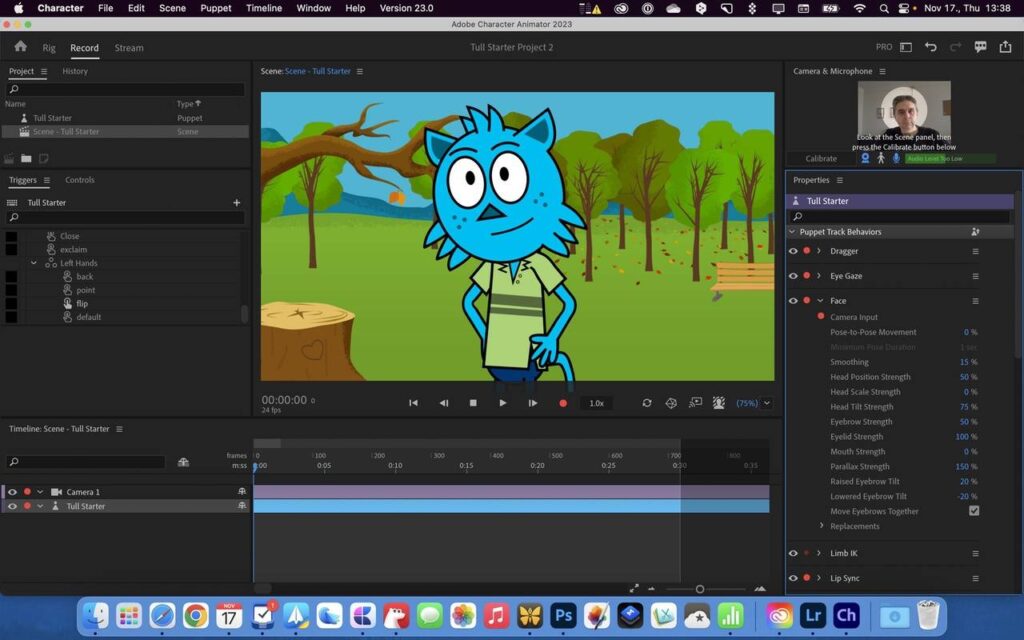The image size is (1024, 640).
Task: Play the scene
Action: pos(502,403)
